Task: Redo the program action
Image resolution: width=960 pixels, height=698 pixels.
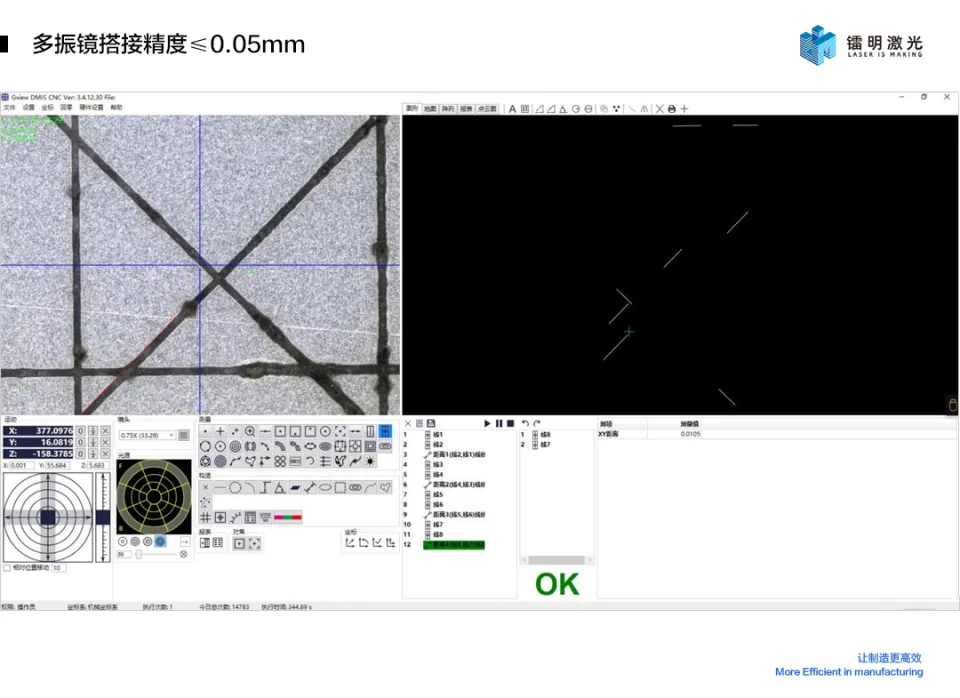Action: point(537,423)
